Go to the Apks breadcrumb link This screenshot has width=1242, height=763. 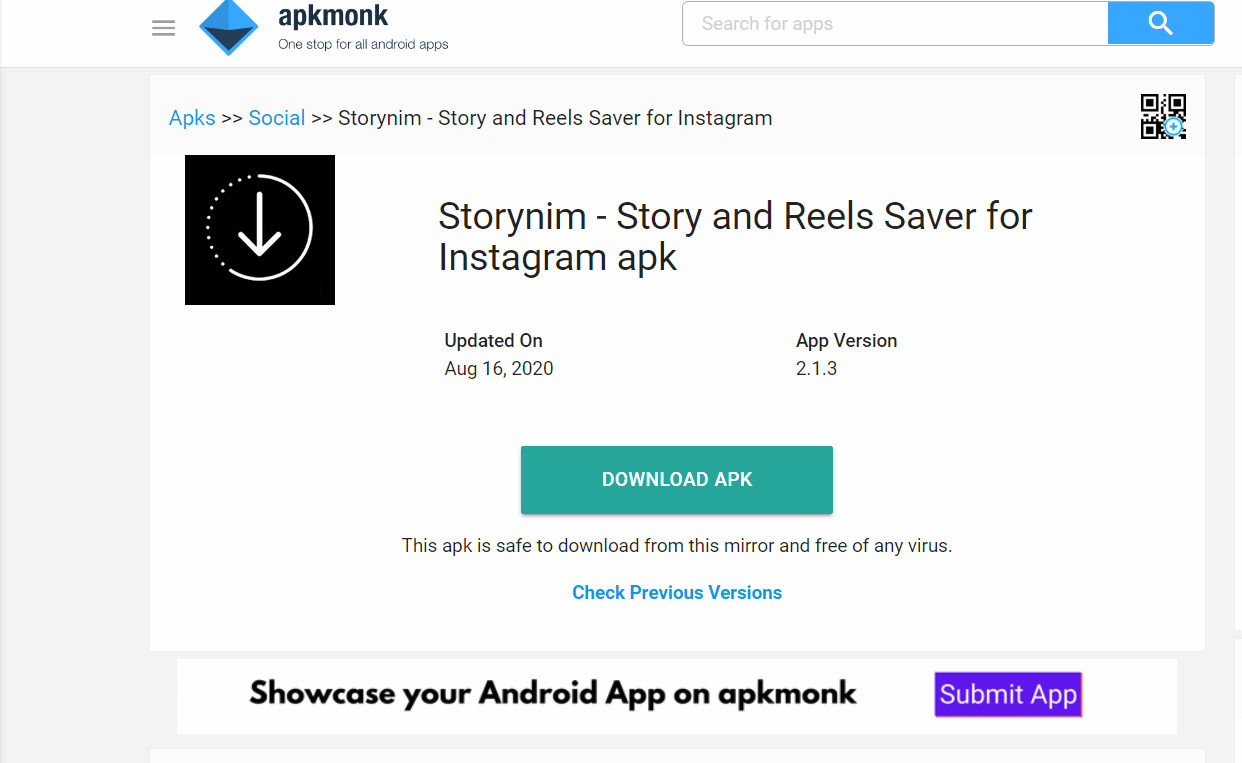(192, 118)
